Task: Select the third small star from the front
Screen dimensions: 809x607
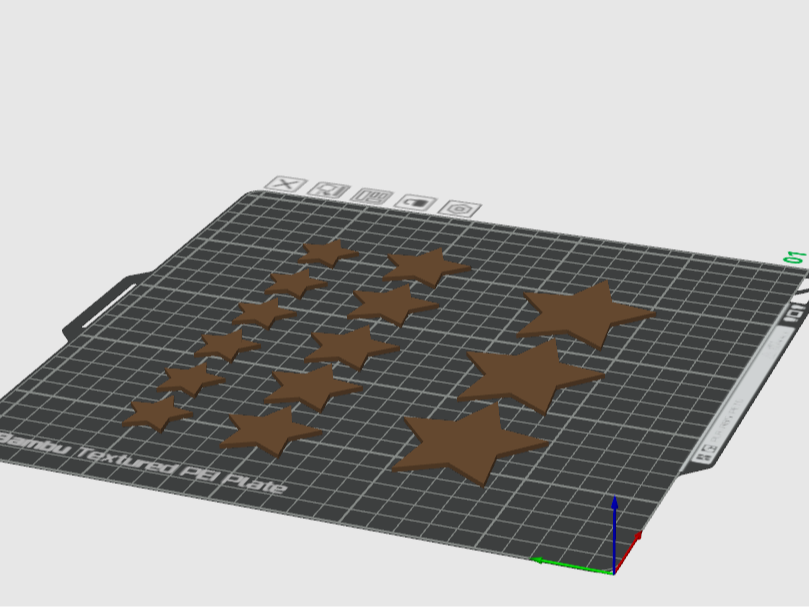Action: (x=227, y=345)
